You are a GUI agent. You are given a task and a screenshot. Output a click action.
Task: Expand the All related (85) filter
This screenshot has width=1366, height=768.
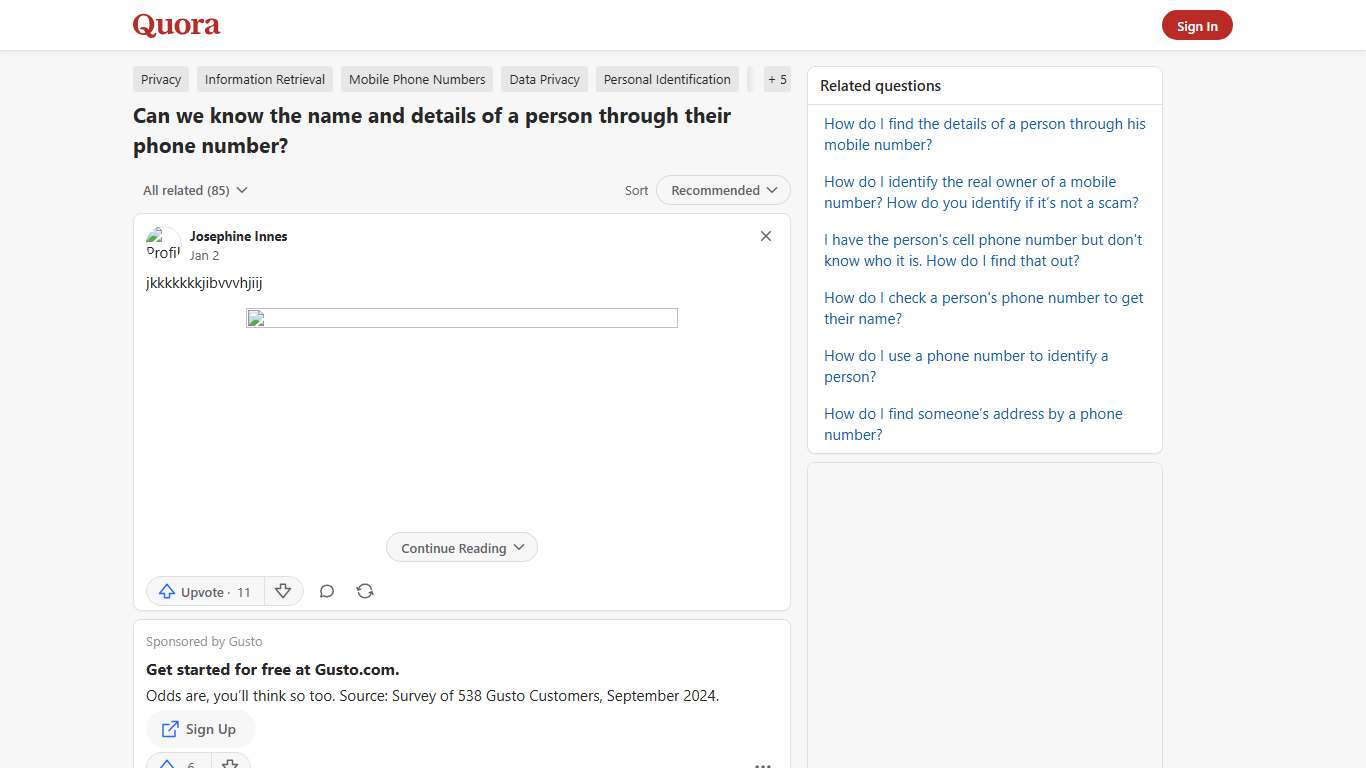pos(194,190)
